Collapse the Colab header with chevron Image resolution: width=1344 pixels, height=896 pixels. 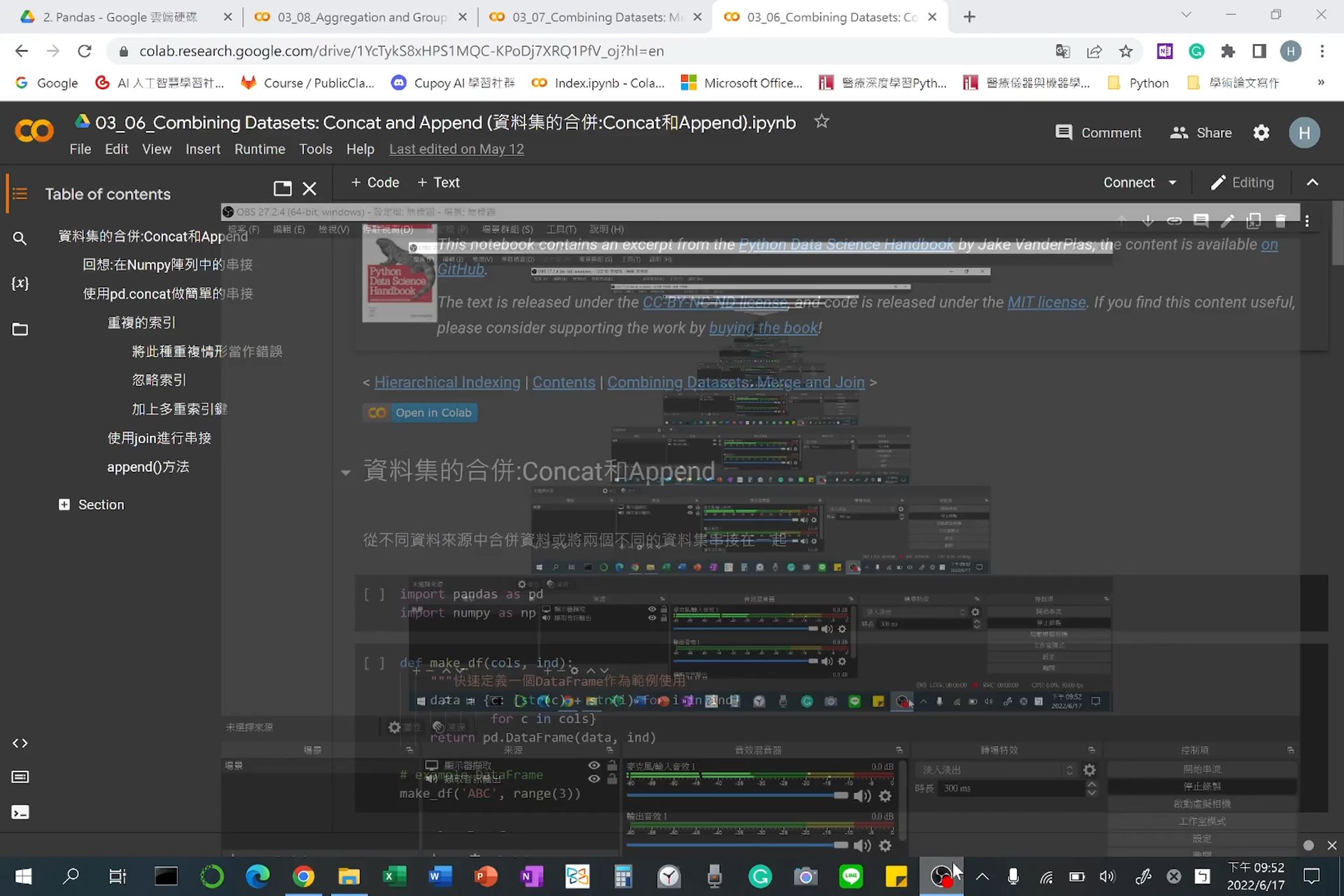coord(1312,183)
